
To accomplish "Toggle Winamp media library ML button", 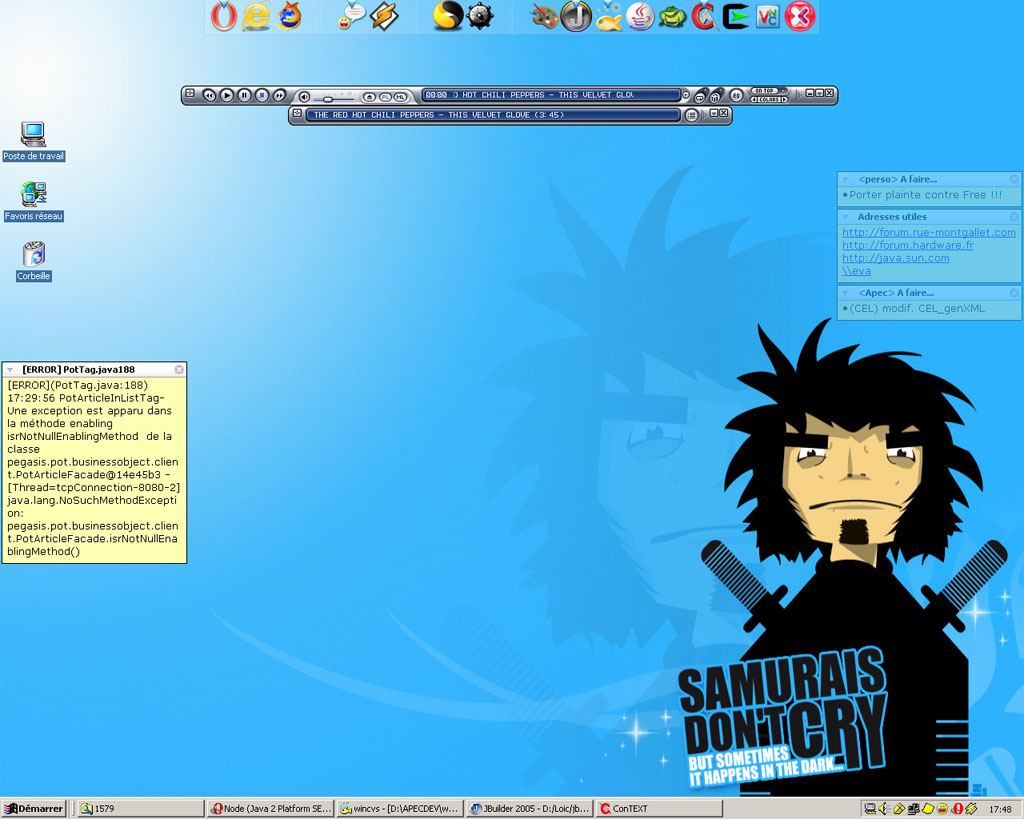I will (400, 97).
